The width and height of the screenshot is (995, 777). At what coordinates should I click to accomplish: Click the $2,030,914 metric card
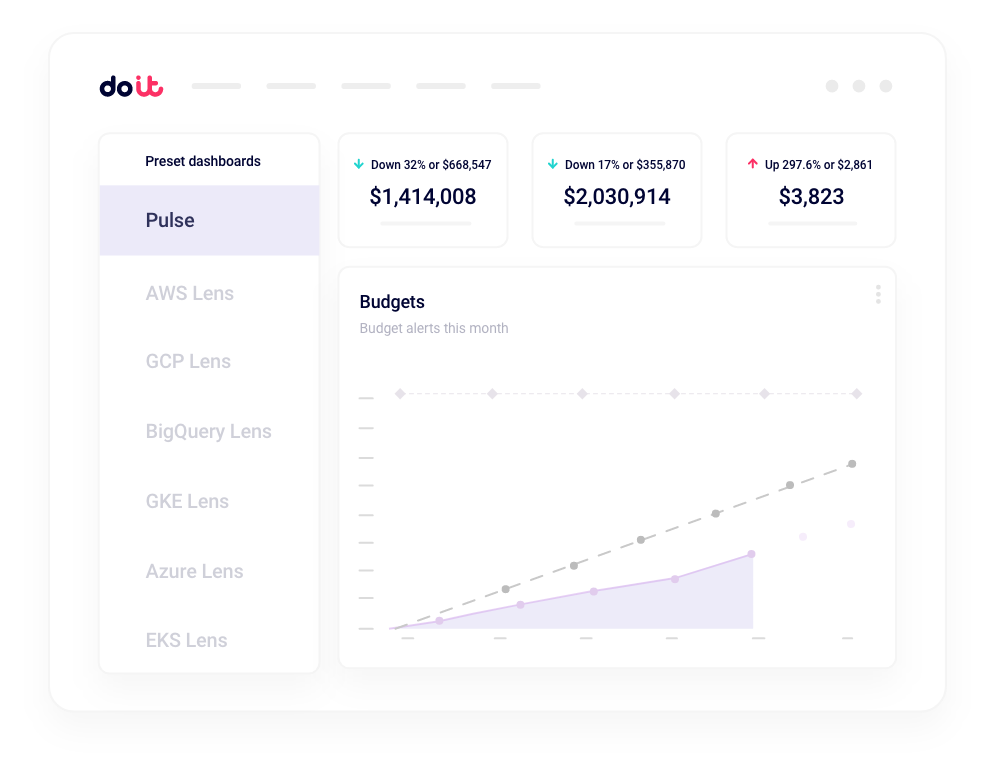click(x=617, y=197)
